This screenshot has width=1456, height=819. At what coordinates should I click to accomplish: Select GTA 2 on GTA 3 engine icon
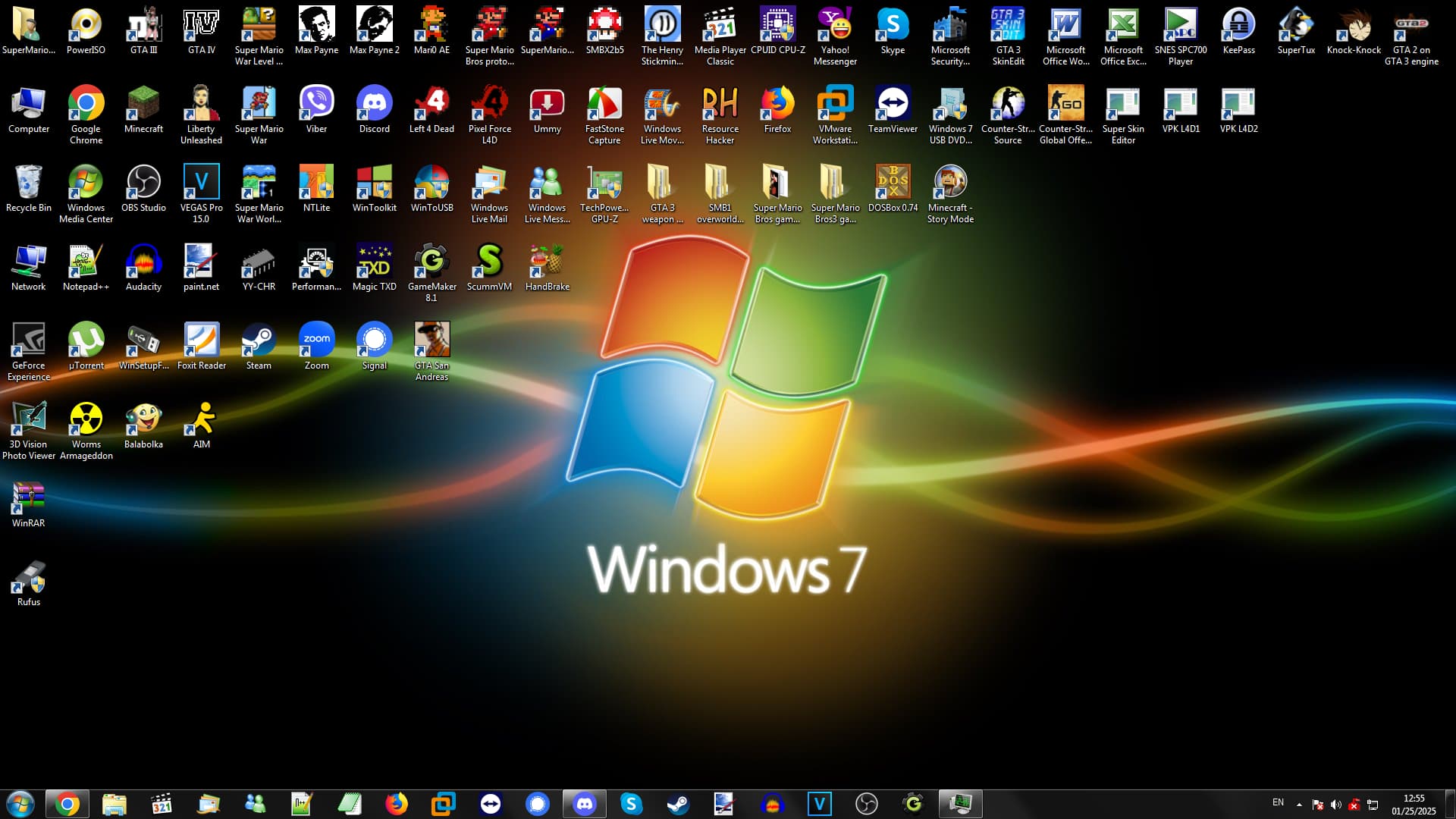point(1411,36)
